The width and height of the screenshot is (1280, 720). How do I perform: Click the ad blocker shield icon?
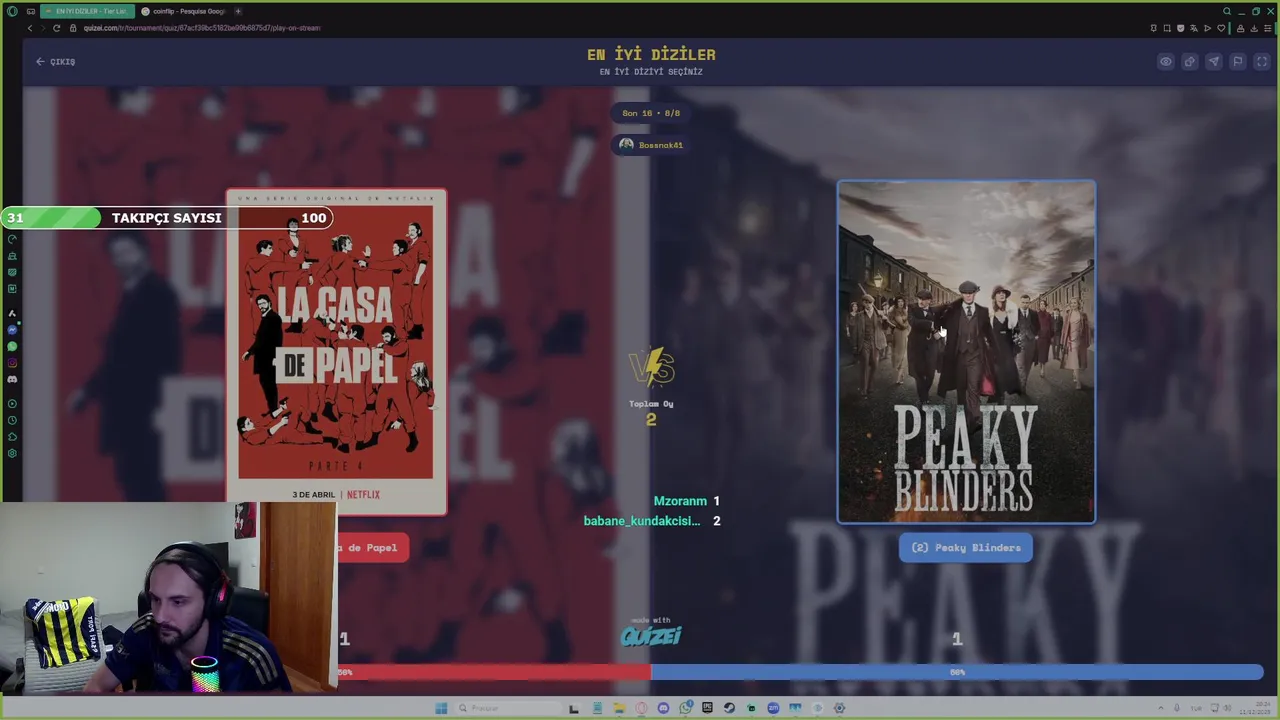1181,28
